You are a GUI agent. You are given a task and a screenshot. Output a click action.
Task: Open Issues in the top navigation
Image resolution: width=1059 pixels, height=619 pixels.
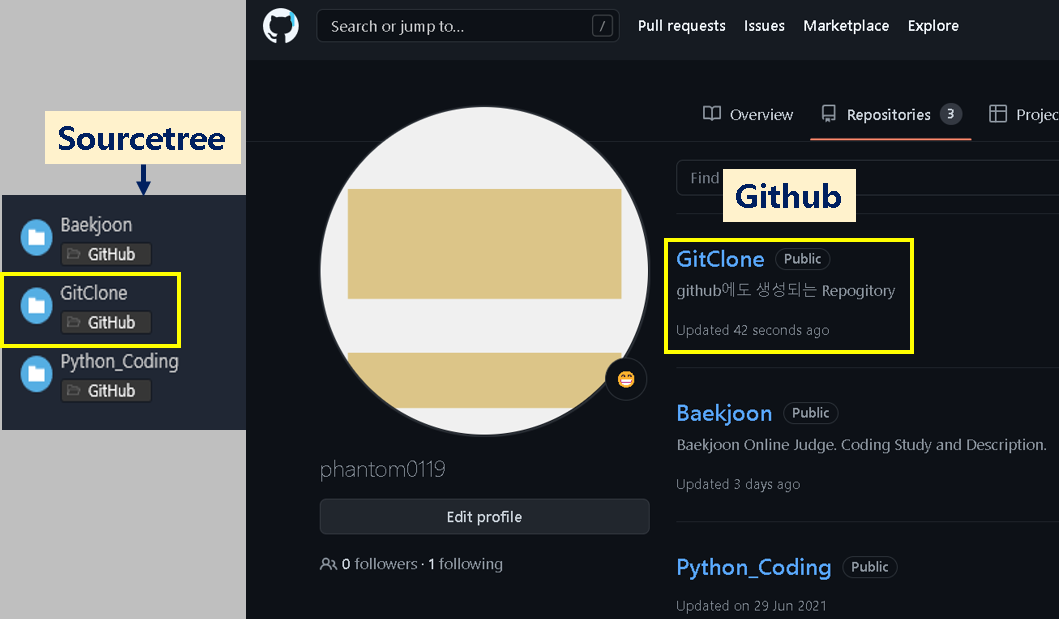pos(764,26)
